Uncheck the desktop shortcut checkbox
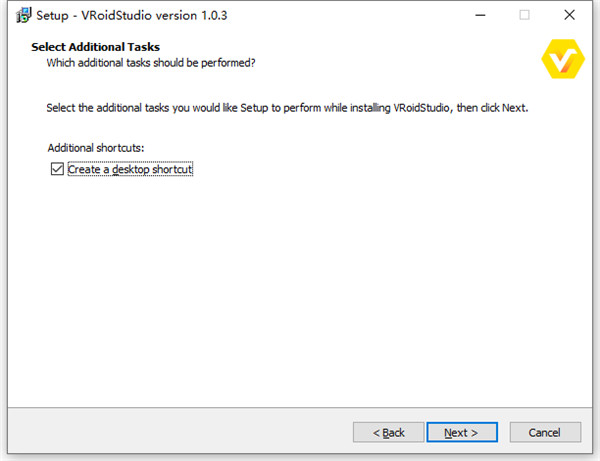The width and height of the screenshot is (600, 461). pos(56,170)
